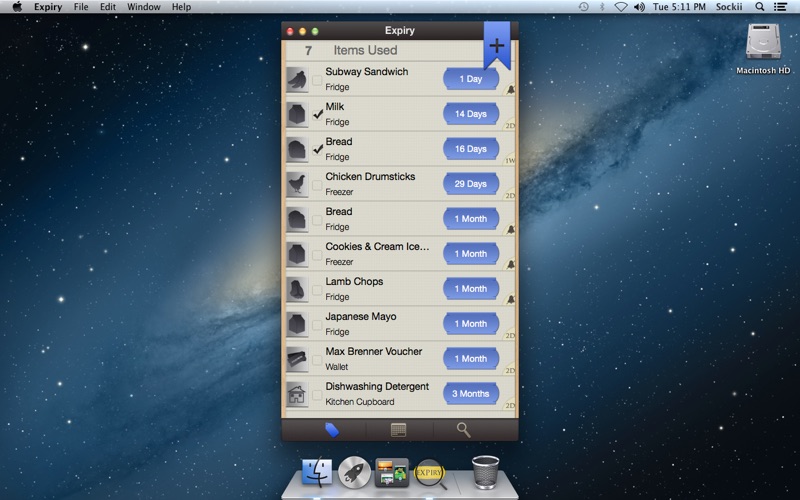The width and height of the screenshot is (800, 500).
Task: Open the Expiry application menu
Action: click(x=48, y=7)
